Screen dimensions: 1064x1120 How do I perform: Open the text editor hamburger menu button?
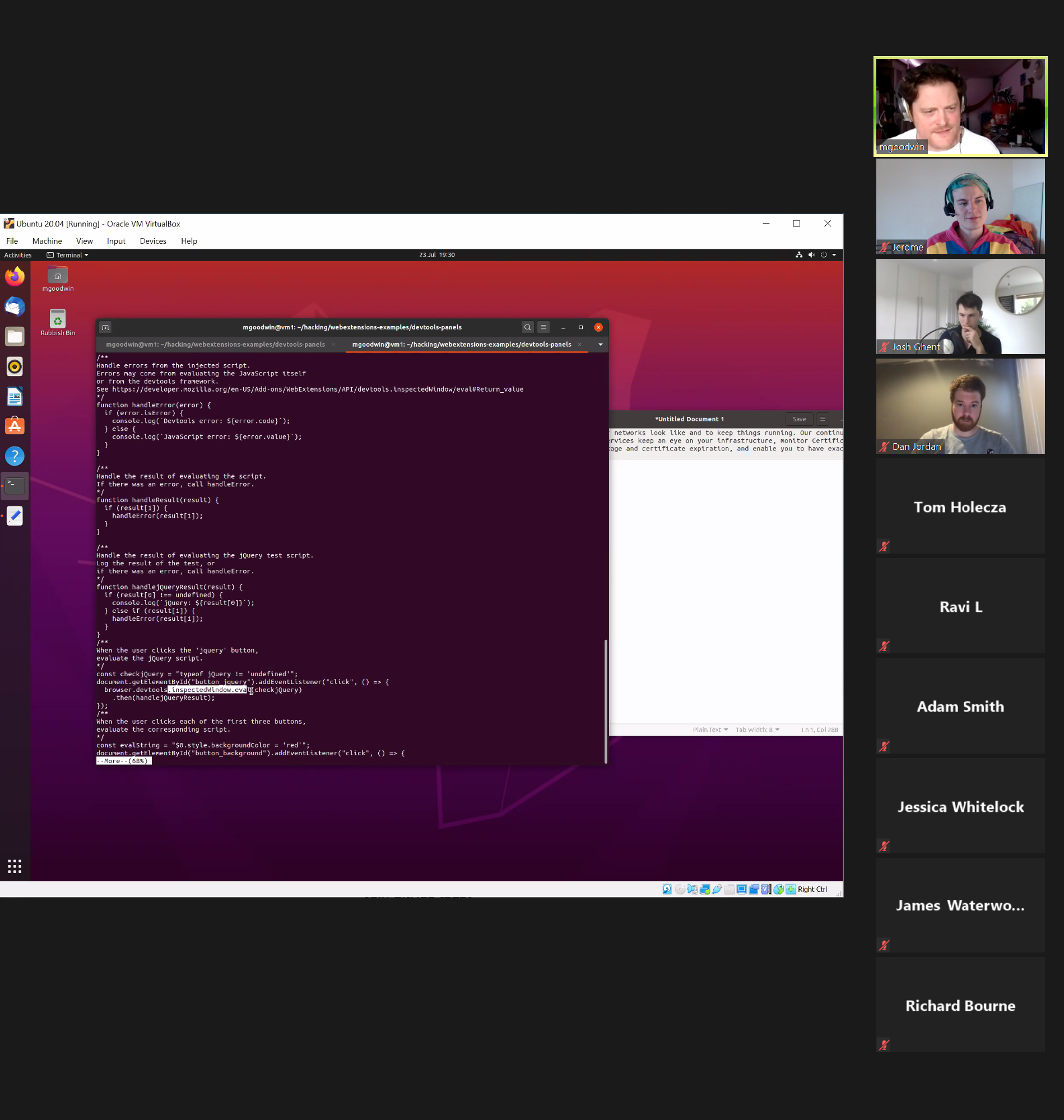pyautogui.click(x=823, y=419)
